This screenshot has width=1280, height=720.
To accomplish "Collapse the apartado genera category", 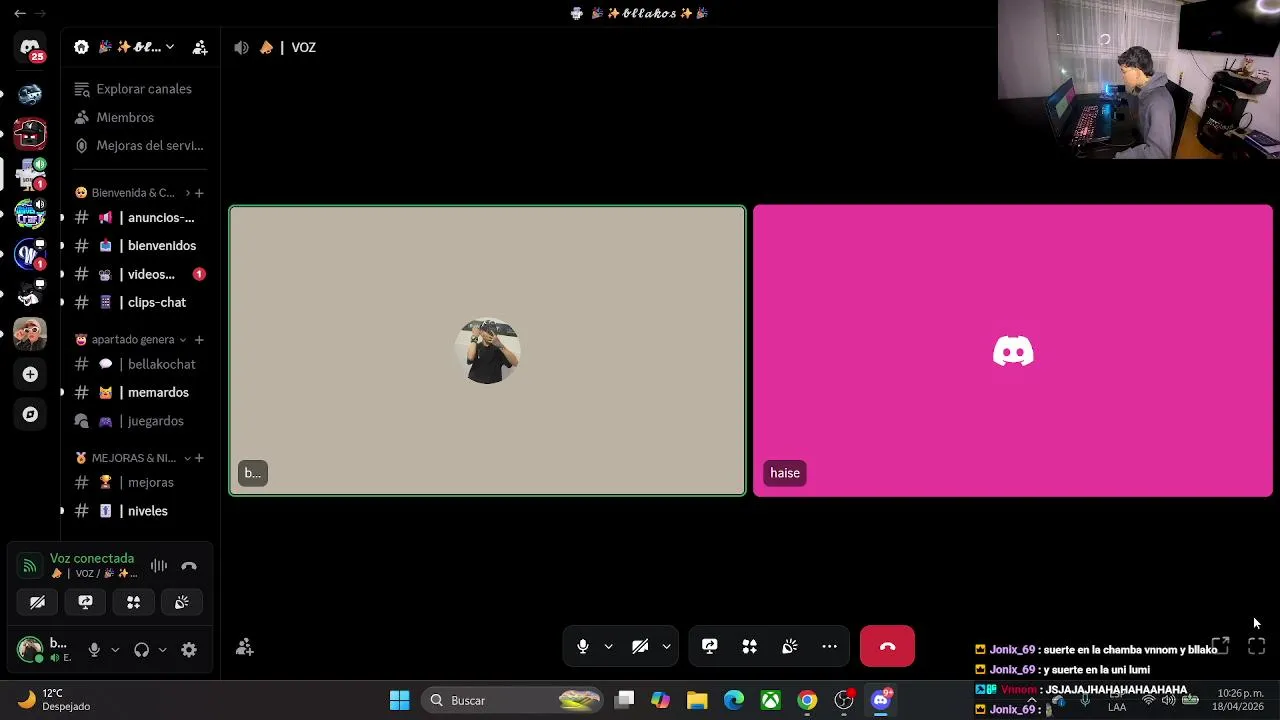I will pos(131,339).
